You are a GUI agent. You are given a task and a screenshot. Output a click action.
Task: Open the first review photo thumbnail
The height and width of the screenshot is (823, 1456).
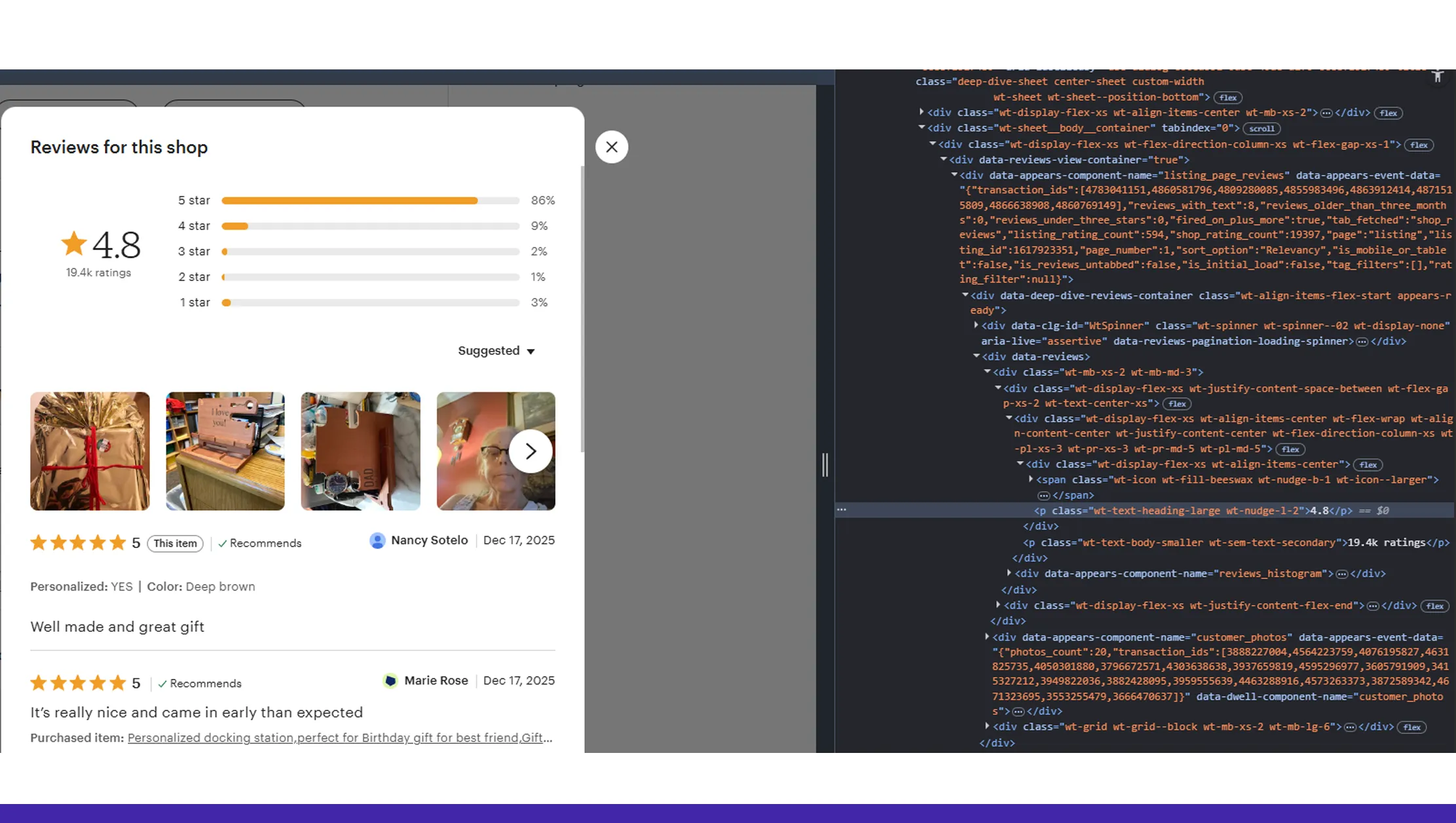(x=90, y=450)
